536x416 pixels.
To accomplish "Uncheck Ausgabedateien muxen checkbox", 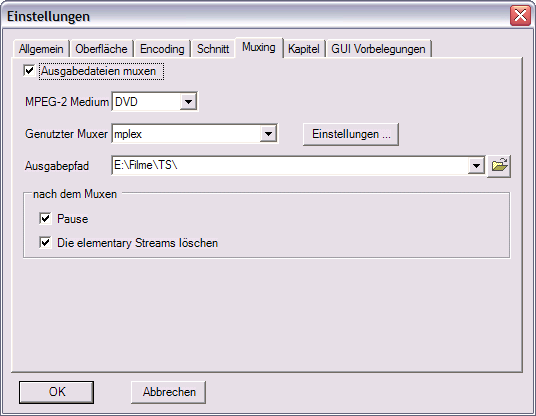I will (x=29, y=71).
